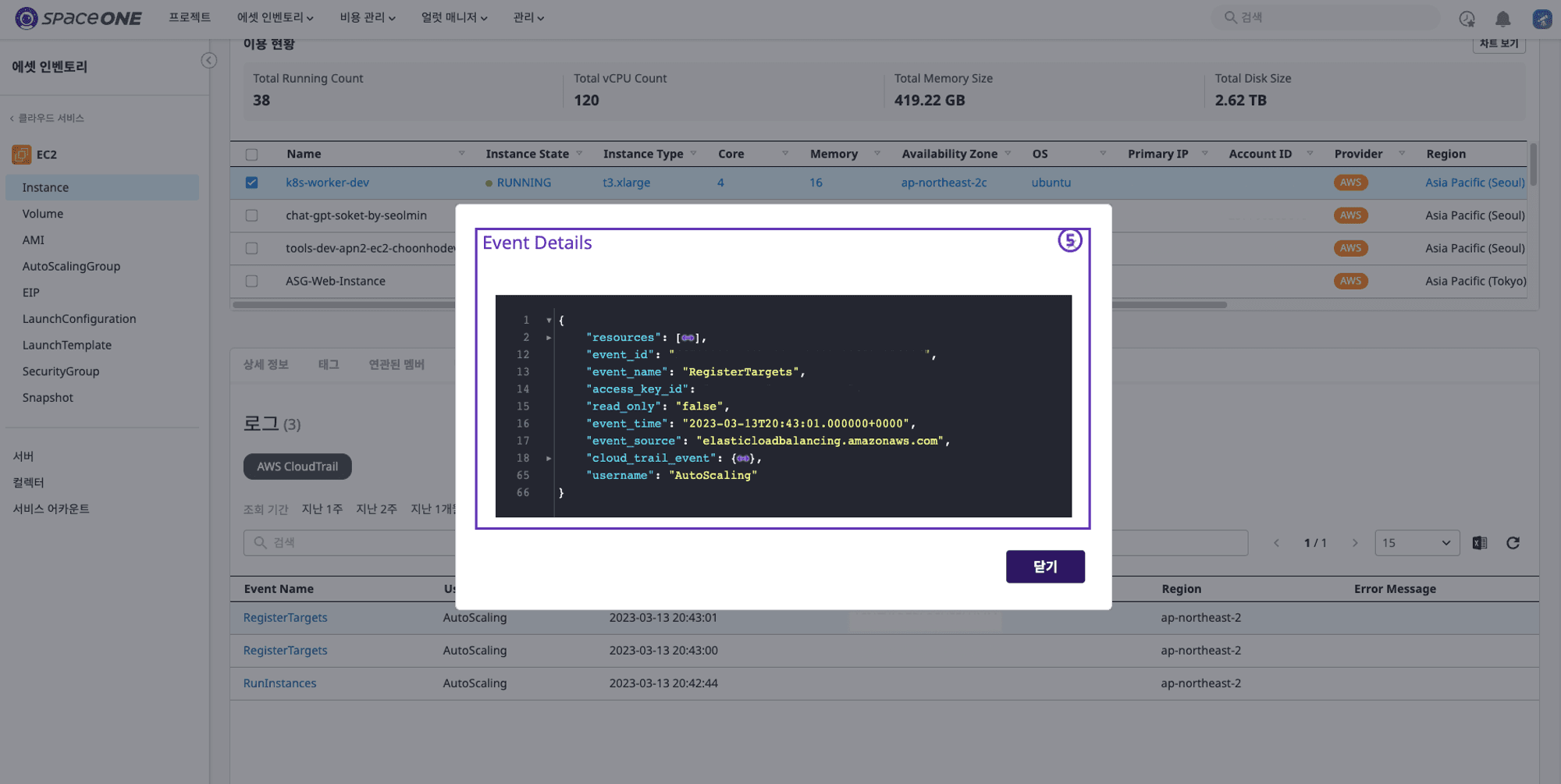
Task: Click the Excel export icon
Action: tap(1479, 542)
